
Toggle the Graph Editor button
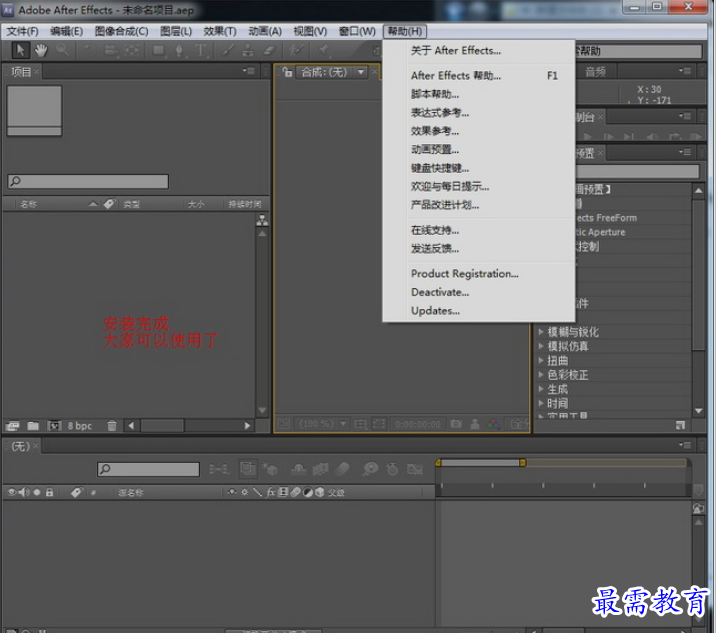point(415,469)
